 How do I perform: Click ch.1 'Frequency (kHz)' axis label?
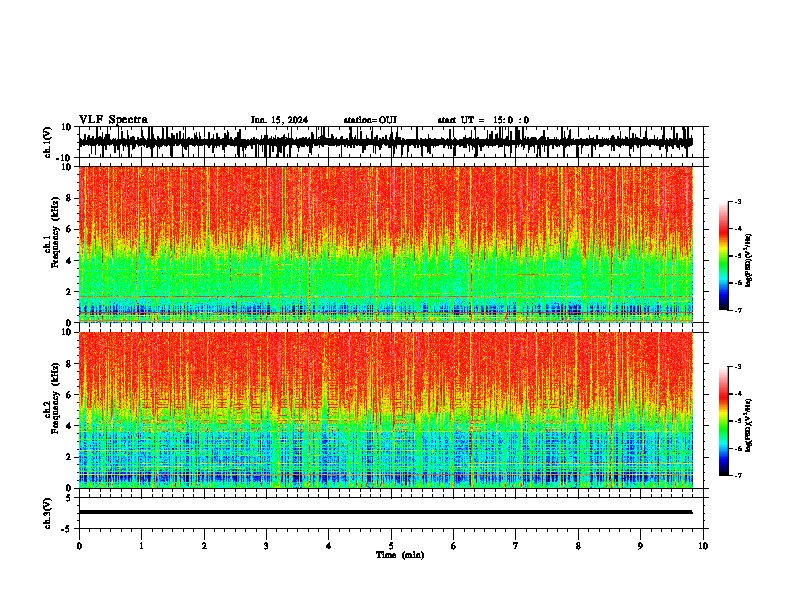(55, 232)
